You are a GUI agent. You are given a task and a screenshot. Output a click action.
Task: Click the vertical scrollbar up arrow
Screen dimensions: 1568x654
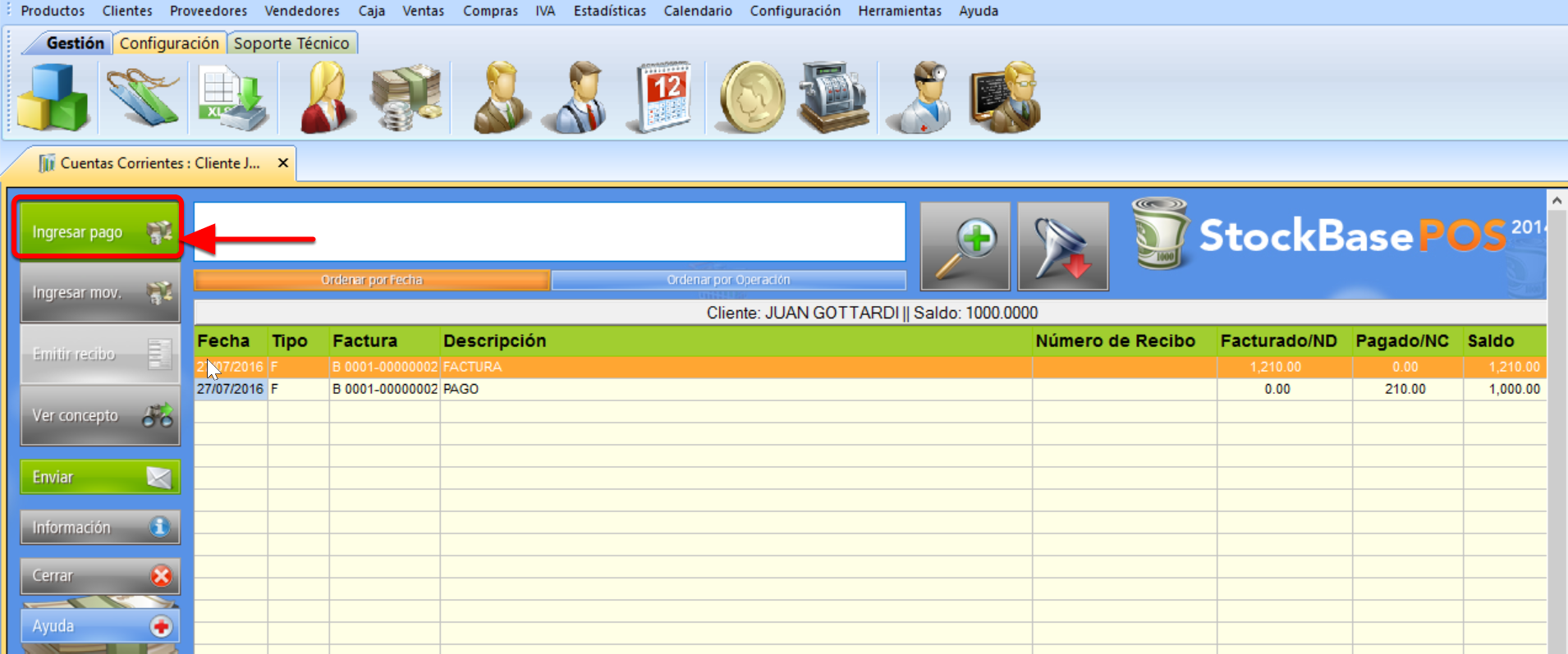1557,200
